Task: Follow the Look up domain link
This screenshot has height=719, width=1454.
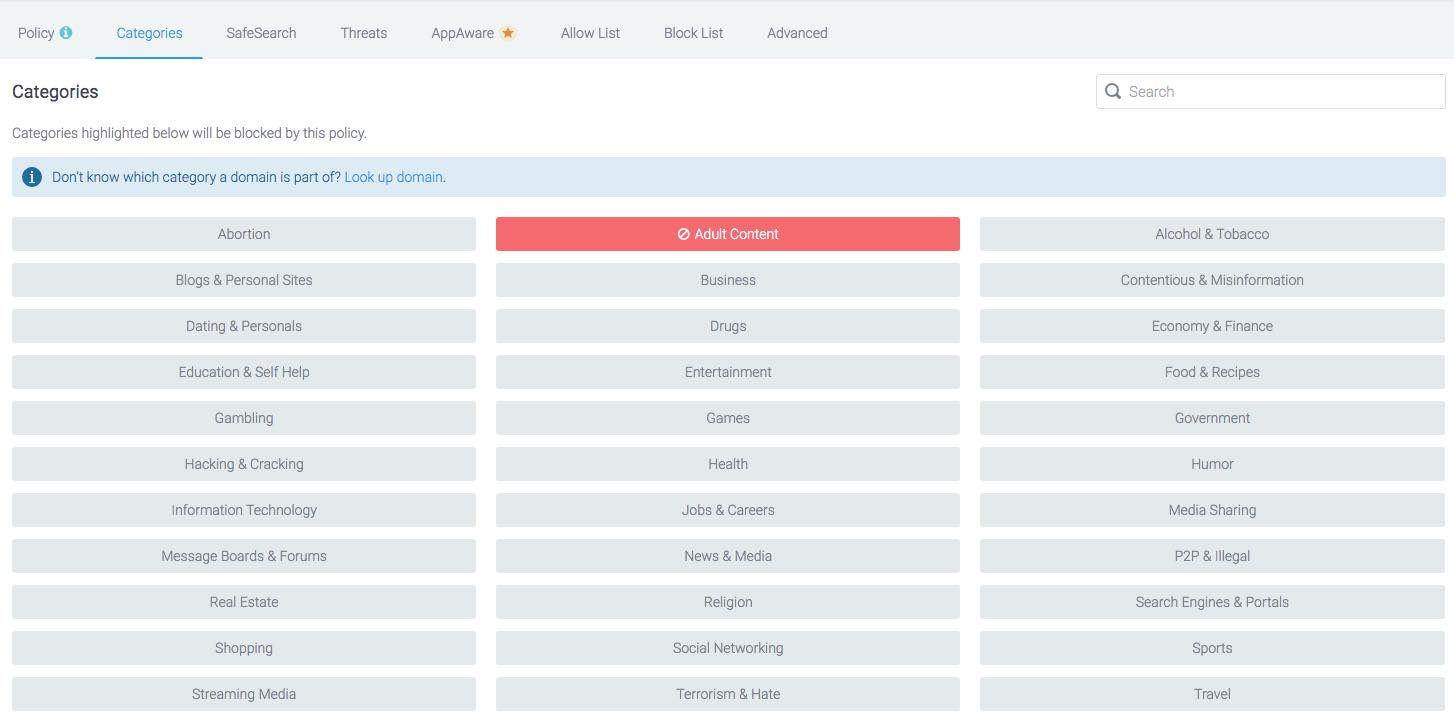Action: click(x=393, y=177)
